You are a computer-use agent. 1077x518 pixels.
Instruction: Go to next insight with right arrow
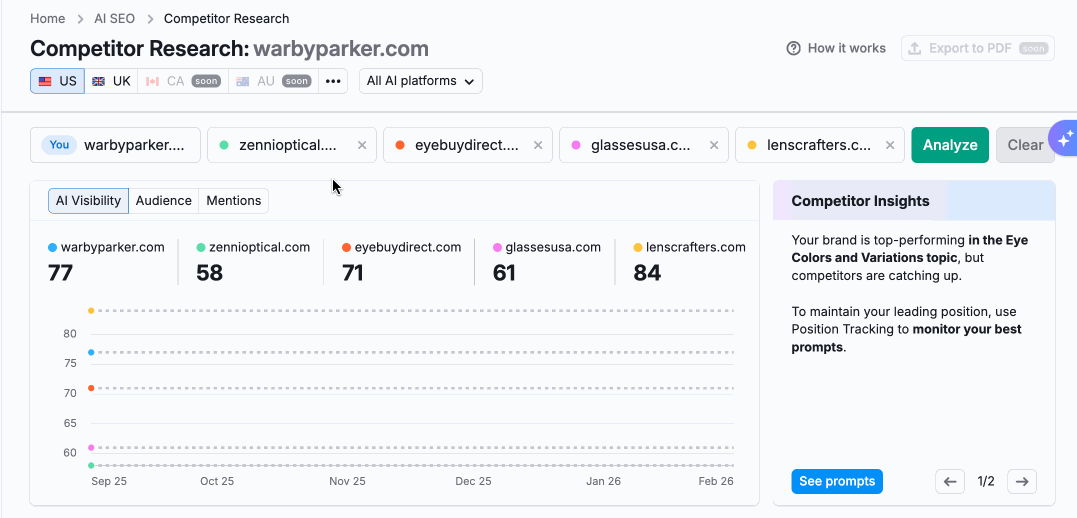coord(1021,481)
